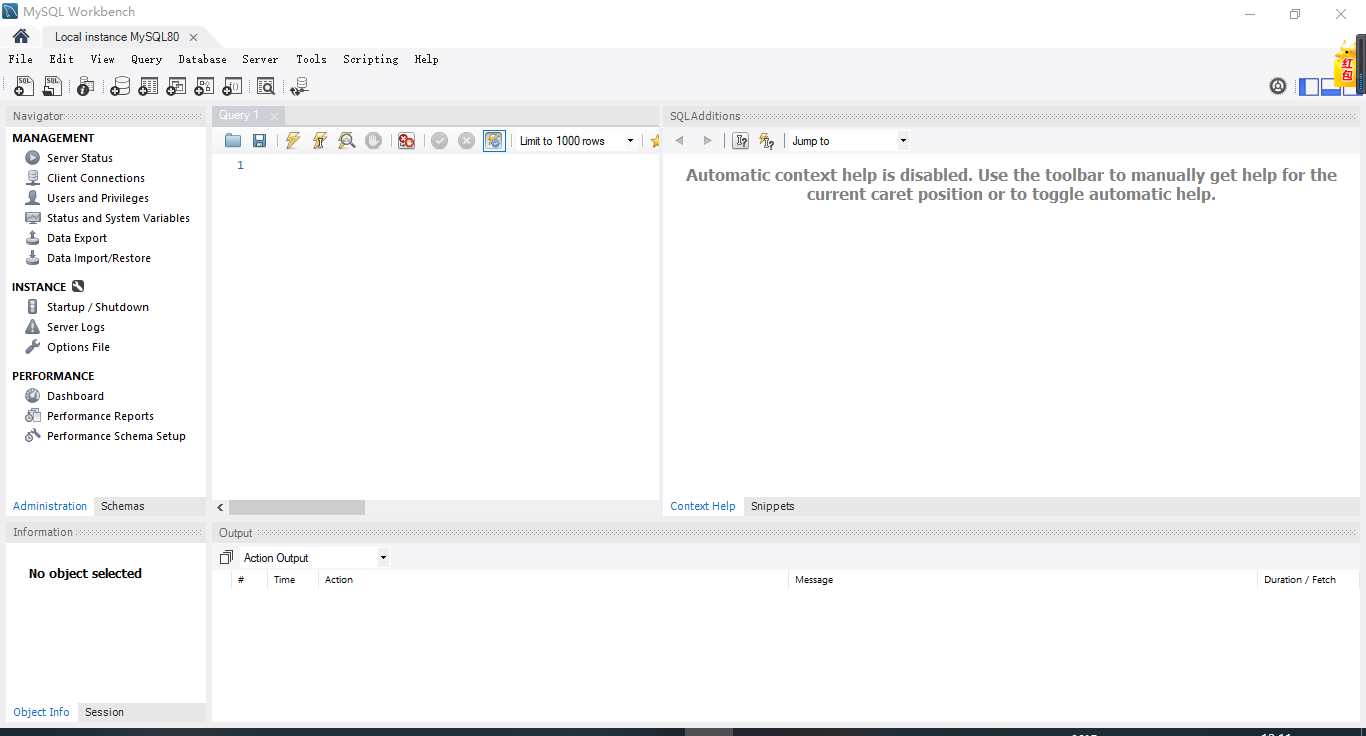Screen dimensions: 1366x736
Task: Commit the transaction checkmark icon
Action: click(x=439, y=141)
